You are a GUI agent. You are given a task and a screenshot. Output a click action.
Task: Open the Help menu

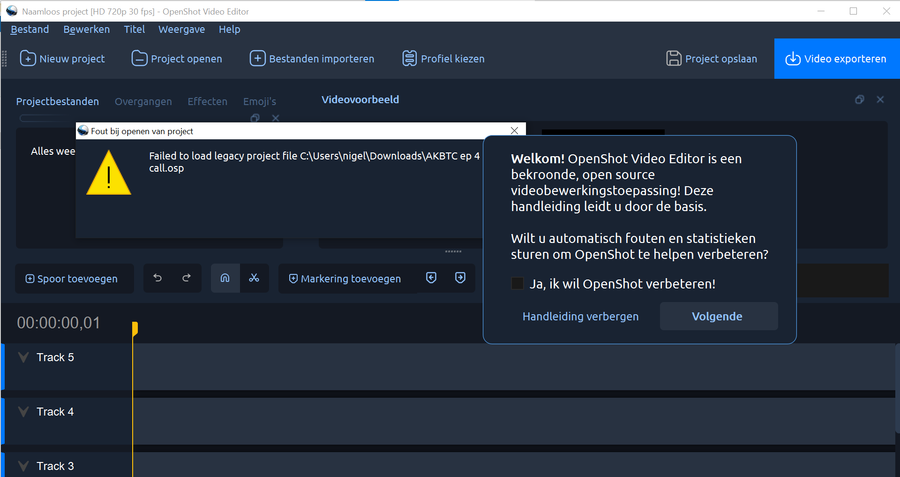coord(229,29)
